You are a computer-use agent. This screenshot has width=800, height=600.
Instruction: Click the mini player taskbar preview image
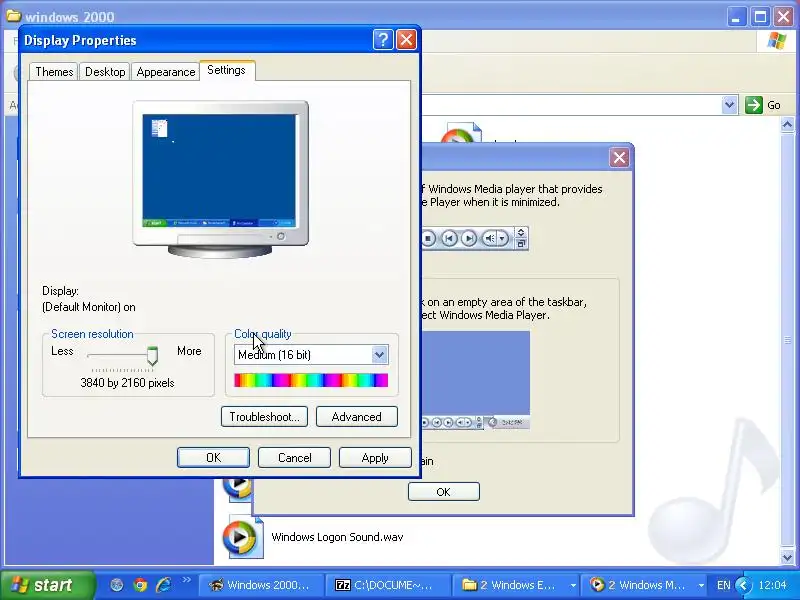pos(476,380)
